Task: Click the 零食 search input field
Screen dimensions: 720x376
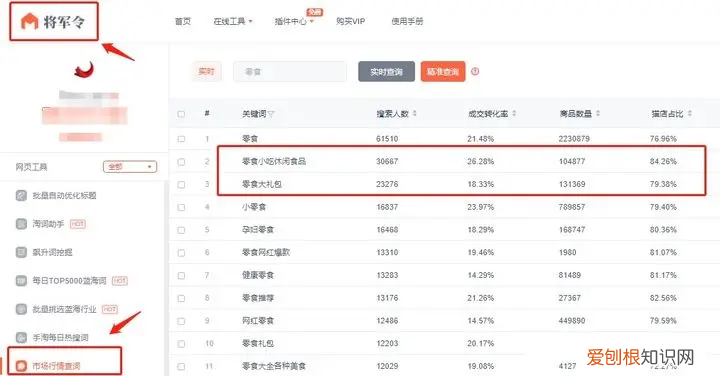Action: point(290,72)
